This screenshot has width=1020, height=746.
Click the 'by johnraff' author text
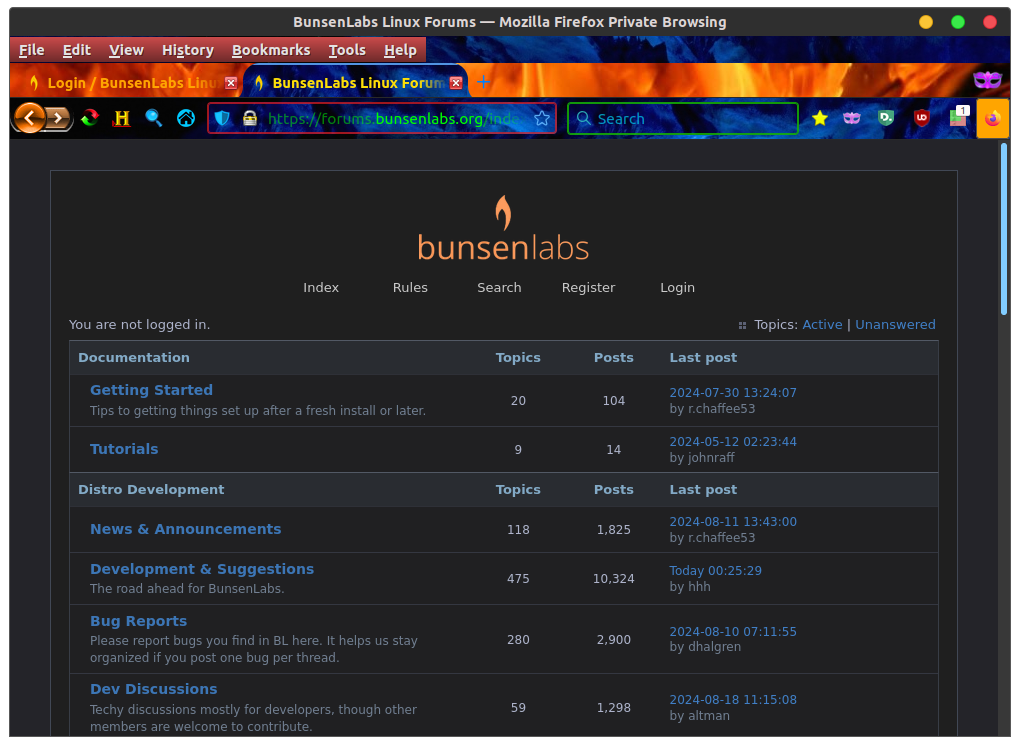(702, 457)
